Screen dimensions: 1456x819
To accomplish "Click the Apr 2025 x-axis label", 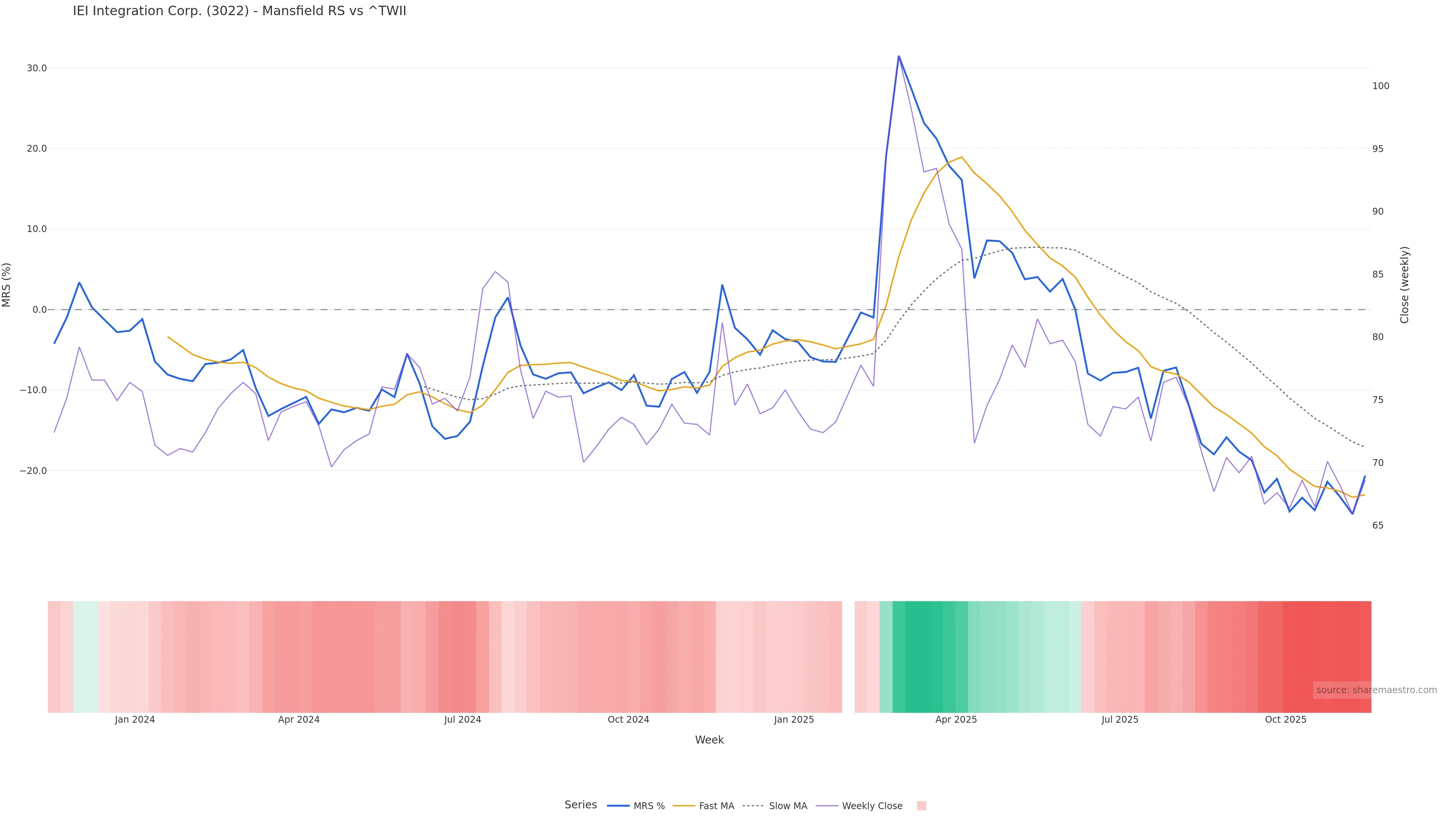I will (x=956, y=720).
